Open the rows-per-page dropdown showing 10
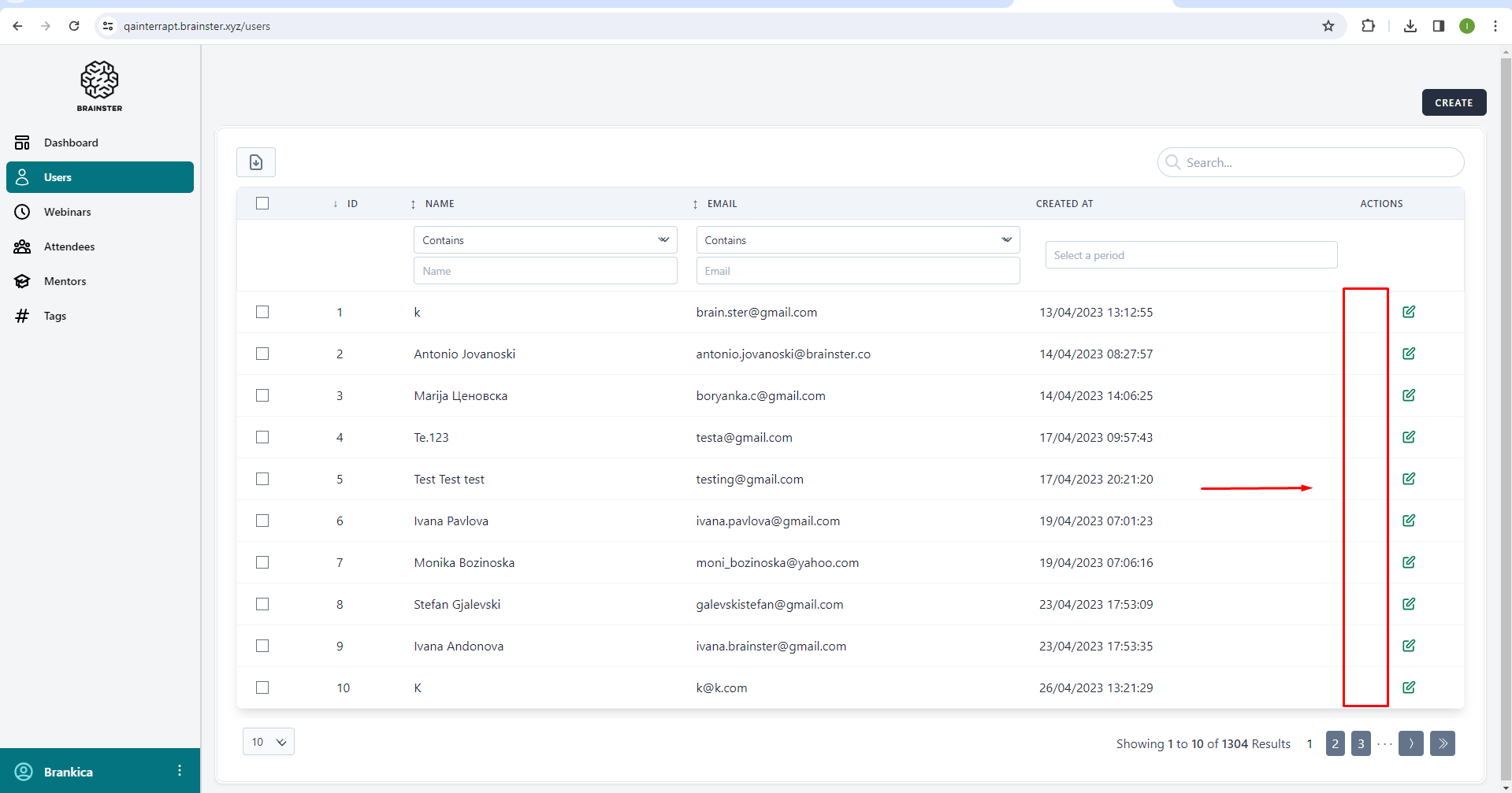This screenshot has width=1512, height=793. 269,742
